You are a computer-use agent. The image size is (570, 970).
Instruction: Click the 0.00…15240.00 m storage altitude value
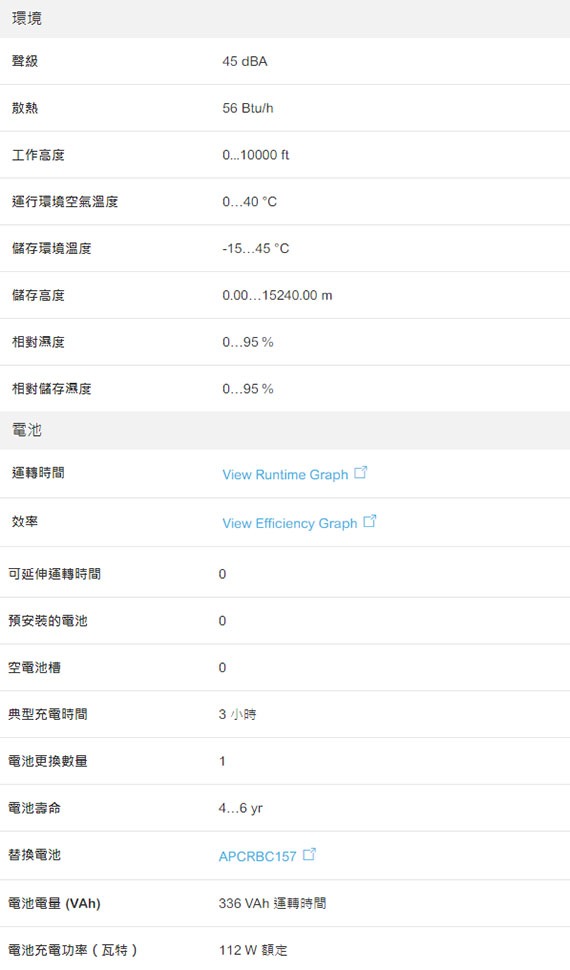click(x=277, y=296)
